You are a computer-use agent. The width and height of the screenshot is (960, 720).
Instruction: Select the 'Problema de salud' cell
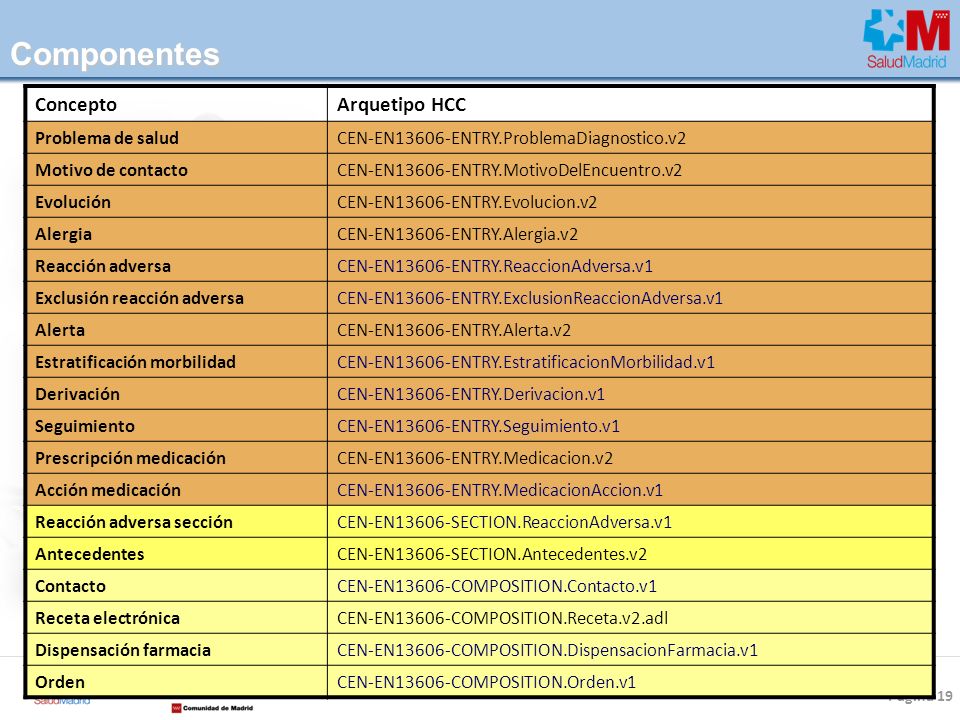177,138
